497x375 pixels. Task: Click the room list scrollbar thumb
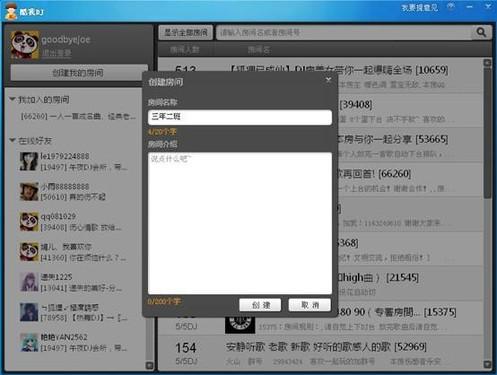[487, 133]
